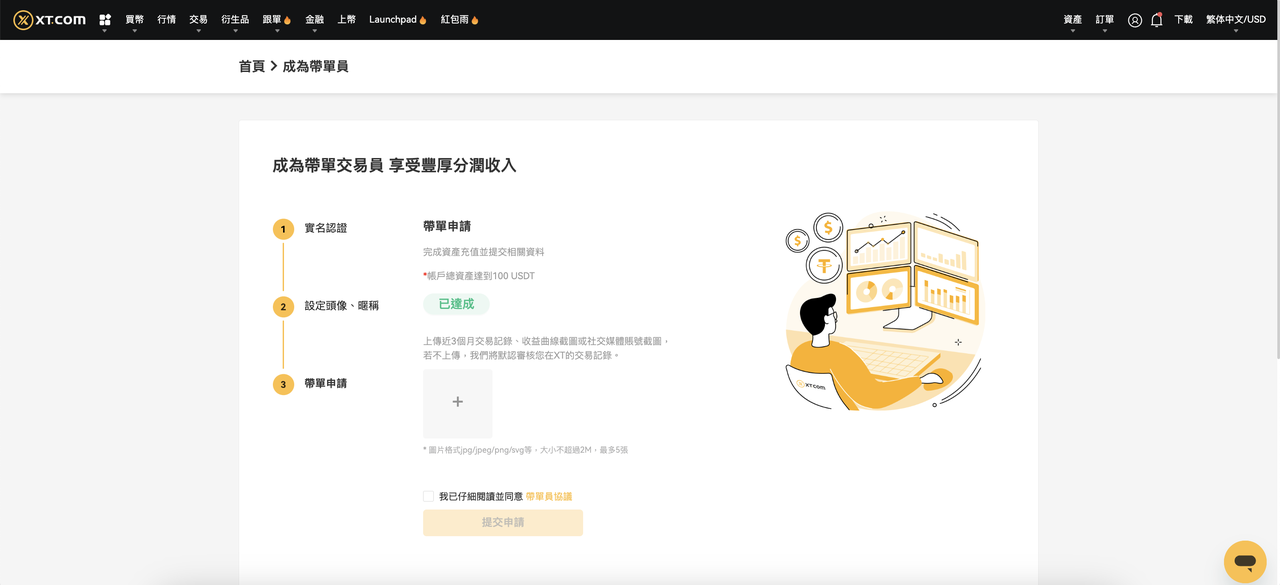
Task: Open the Launchpad menu item
Action: point(398,20)
